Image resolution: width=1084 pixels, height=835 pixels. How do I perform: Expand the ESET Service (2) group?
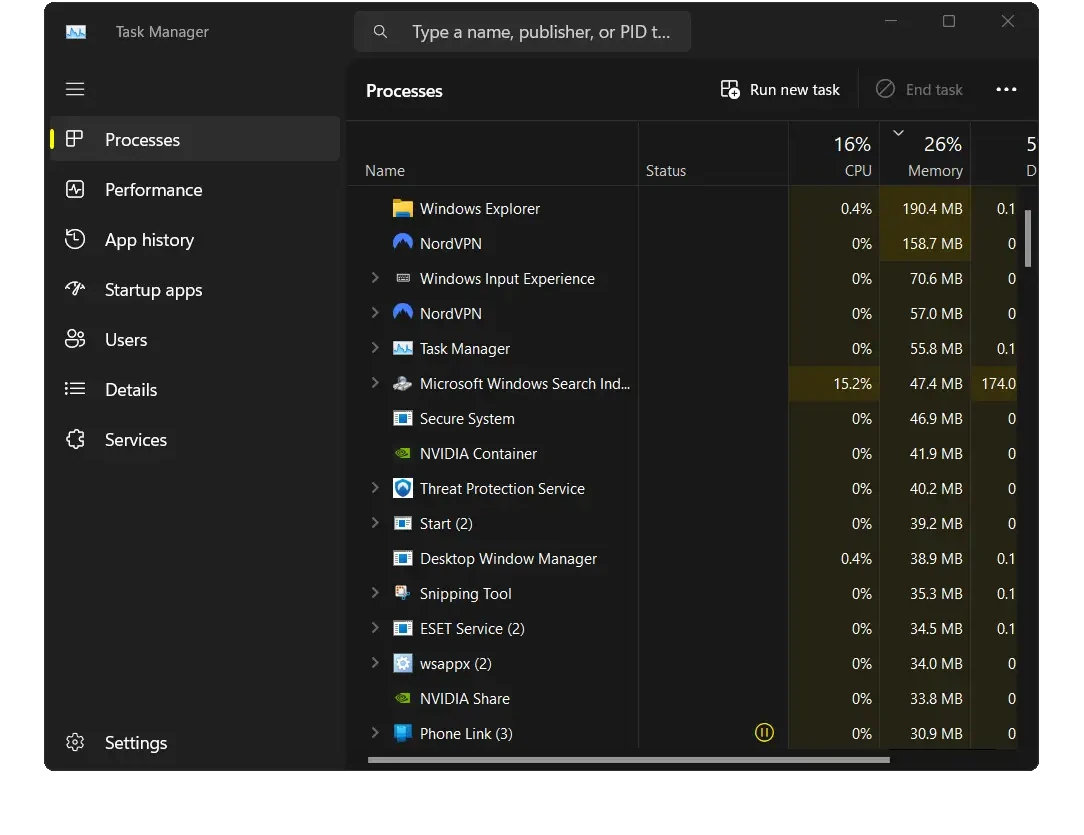[375, 628]
